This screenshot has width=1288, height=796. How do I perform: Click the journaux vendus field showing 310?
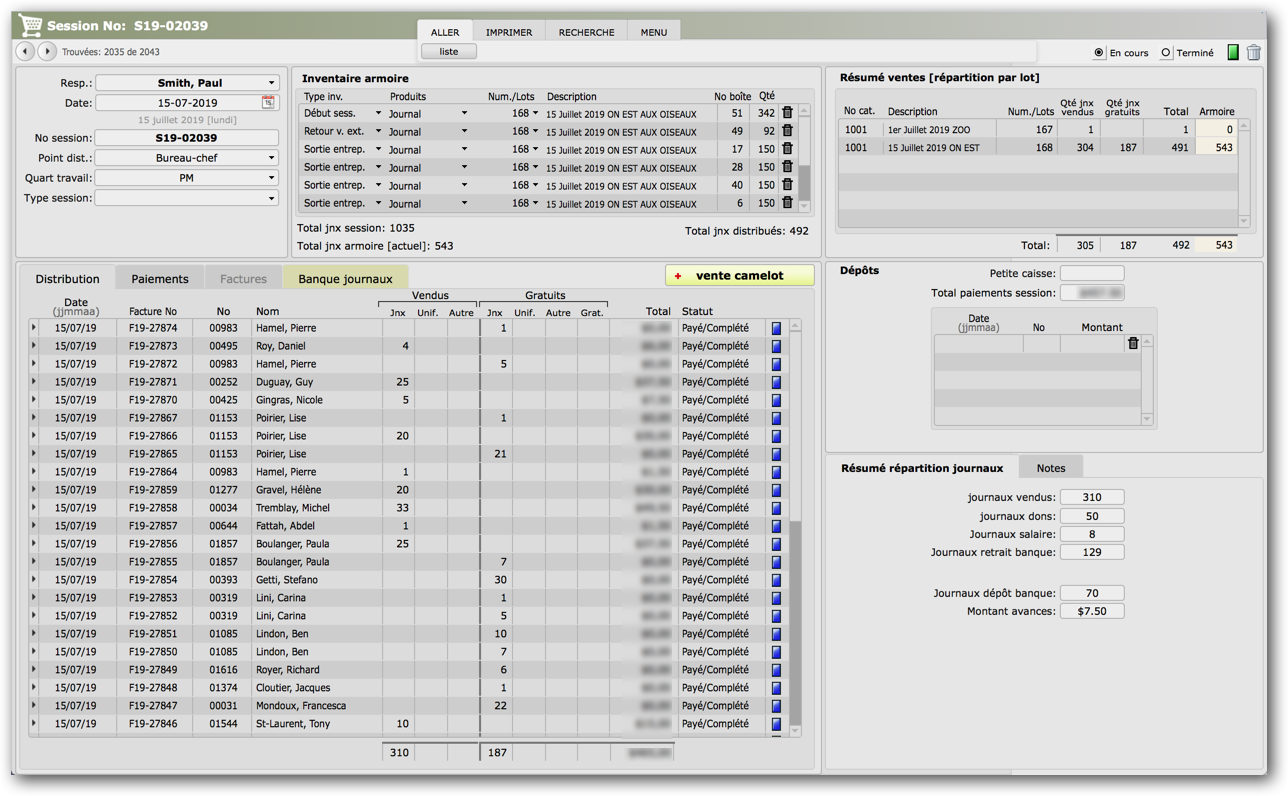click(1092, 497)
